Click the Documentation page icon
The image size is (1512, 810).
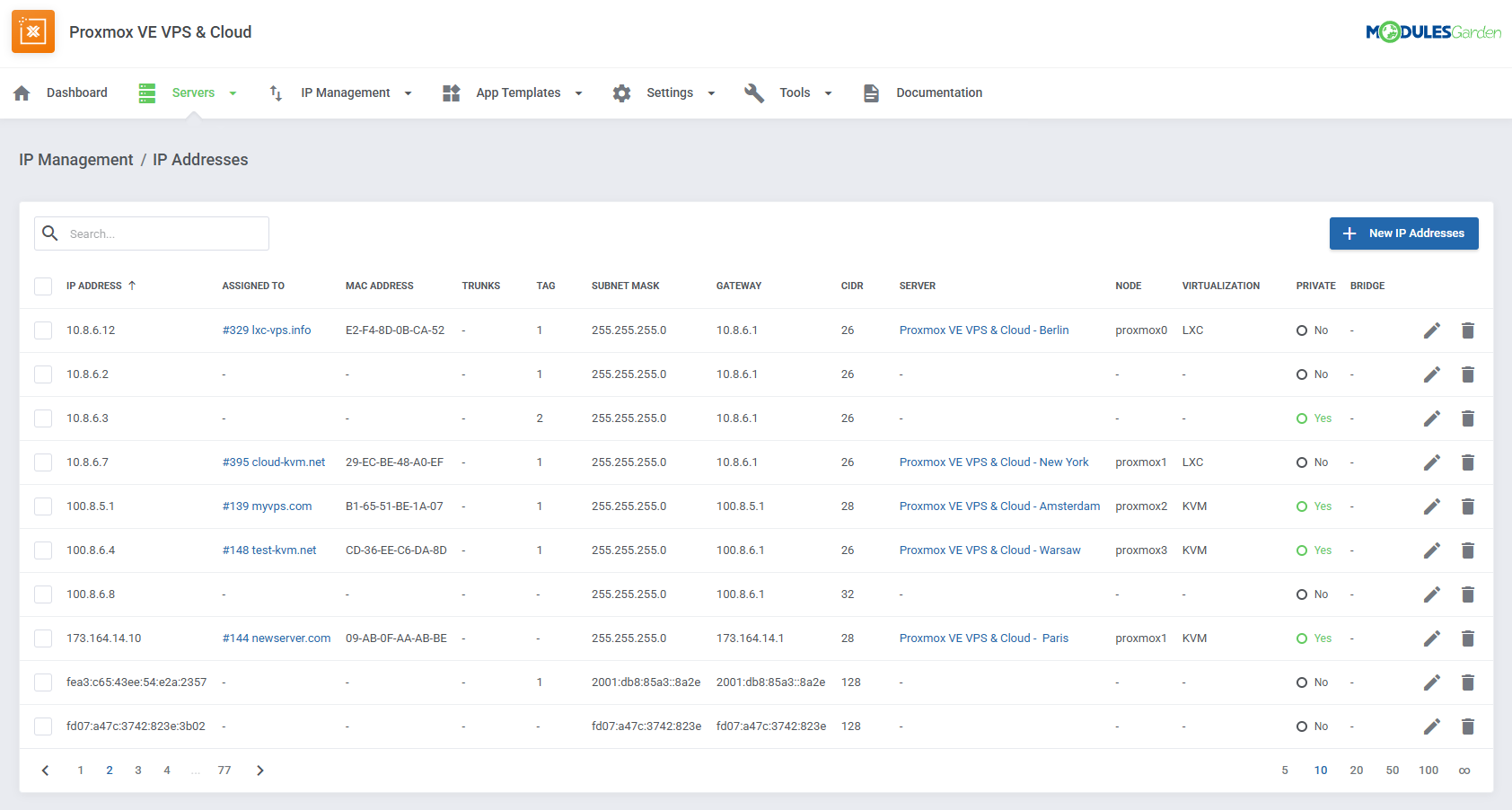pos(871,92)
